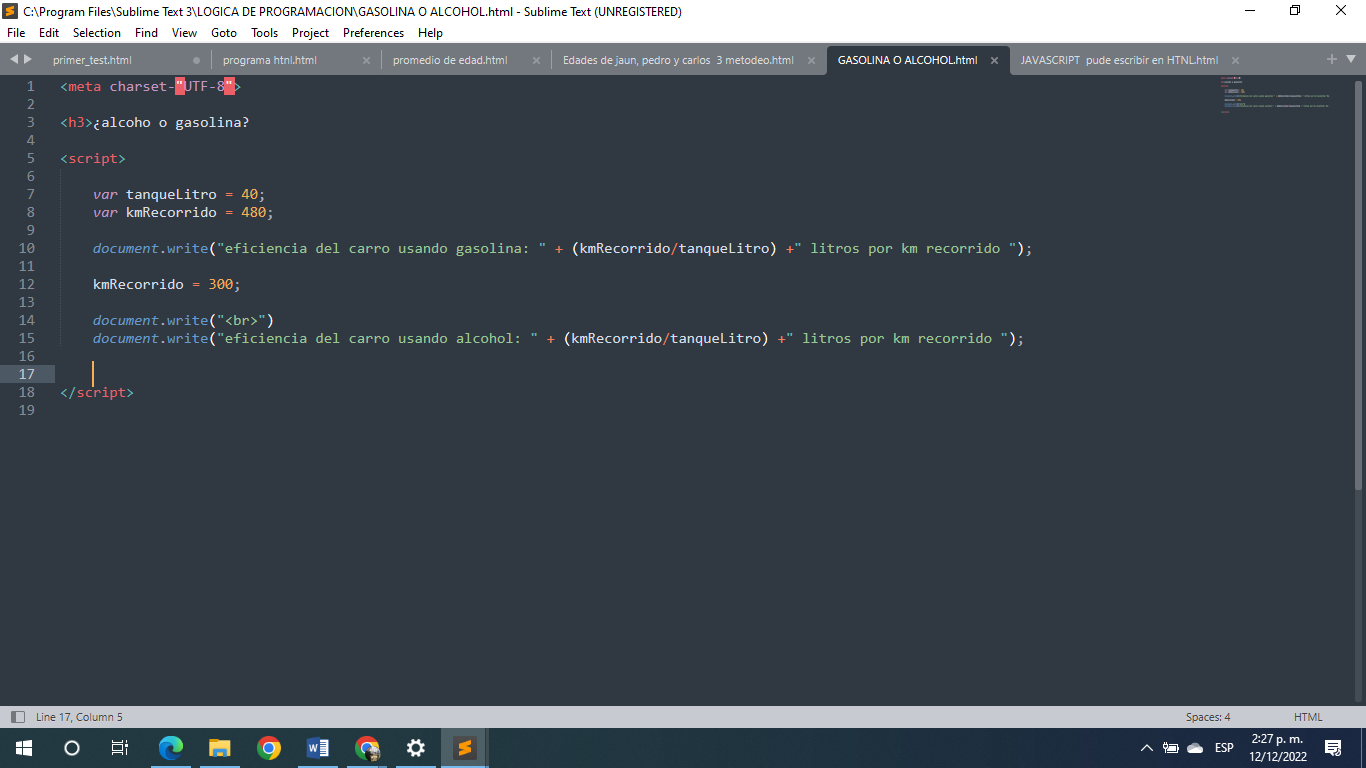The width and height of the screenshot is (1366, 768).
Task: Open File Explorer from taskbar
Action: click(220, 748)
